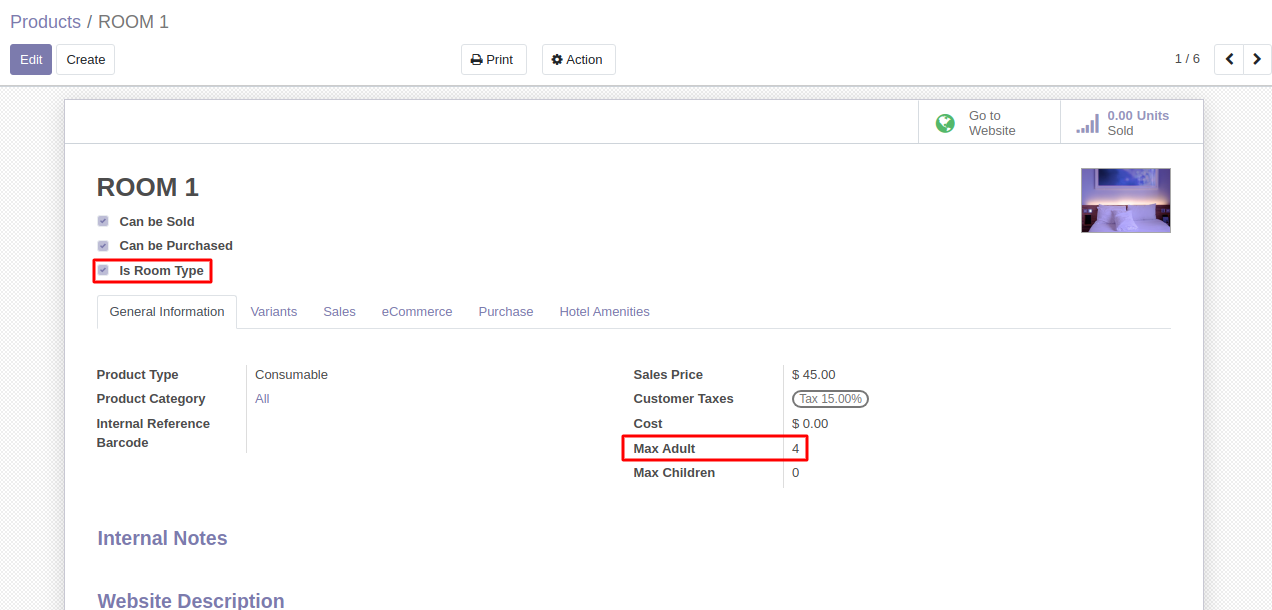Screen dimensions: 1272x610
Task: Click the Edit button
Action: point(31,59)
